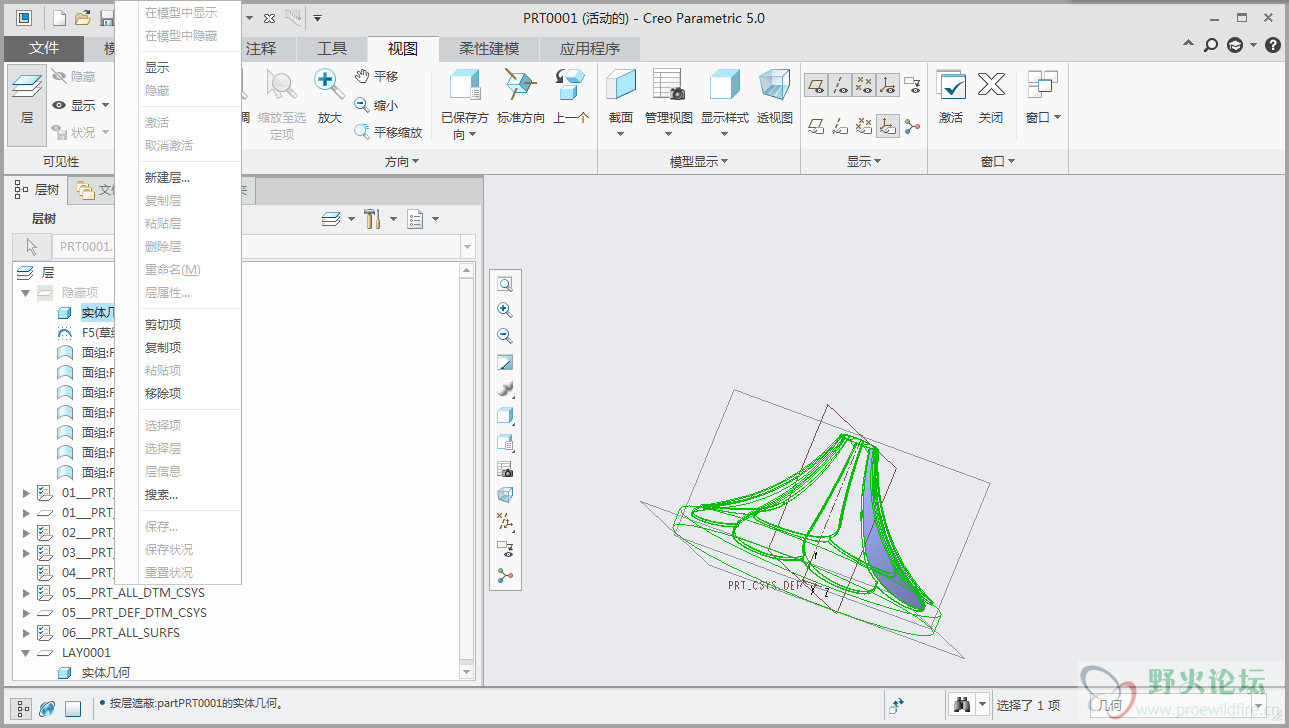
Task: Select the 平移缩放 tool
Action: (388, 132)
